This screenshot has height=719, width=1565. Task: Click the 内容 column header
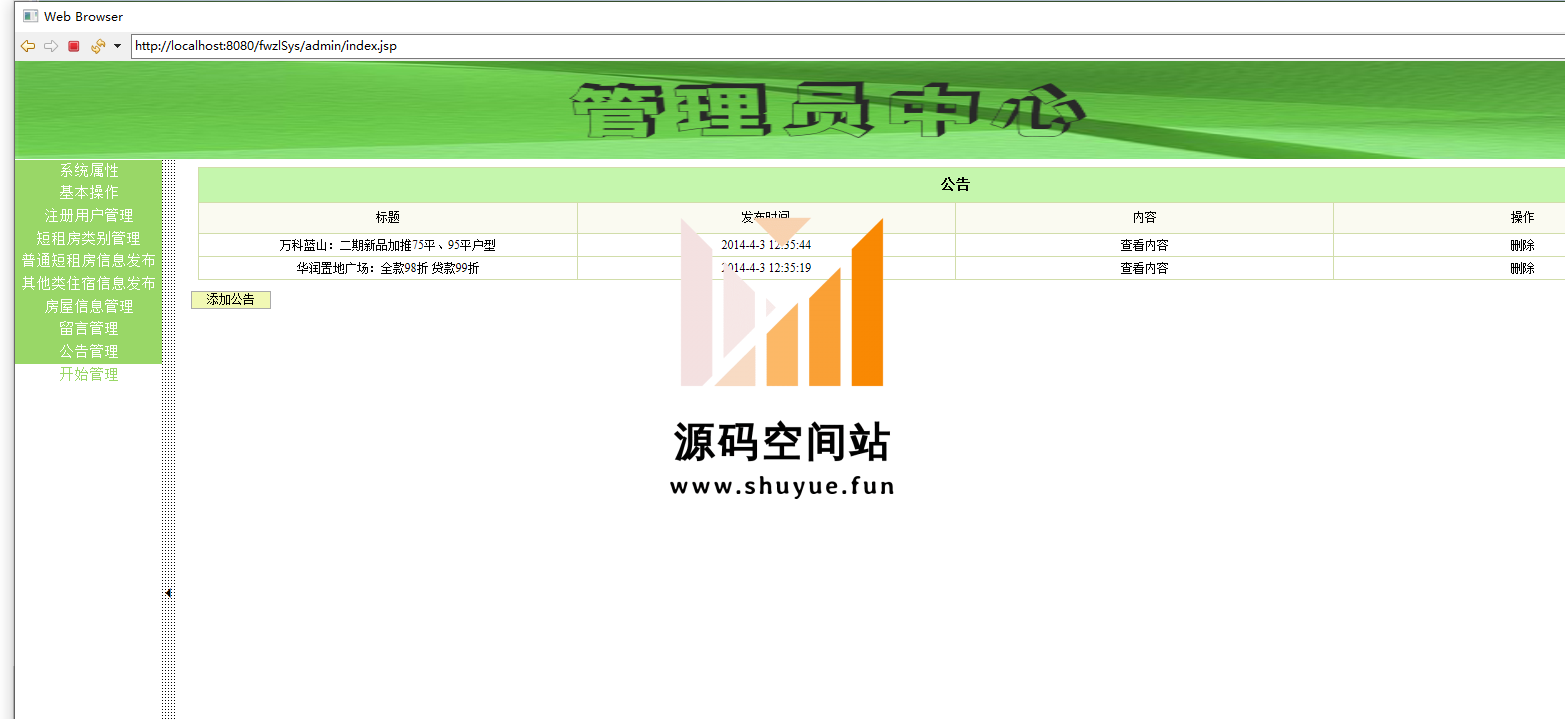click(1144, 218)
